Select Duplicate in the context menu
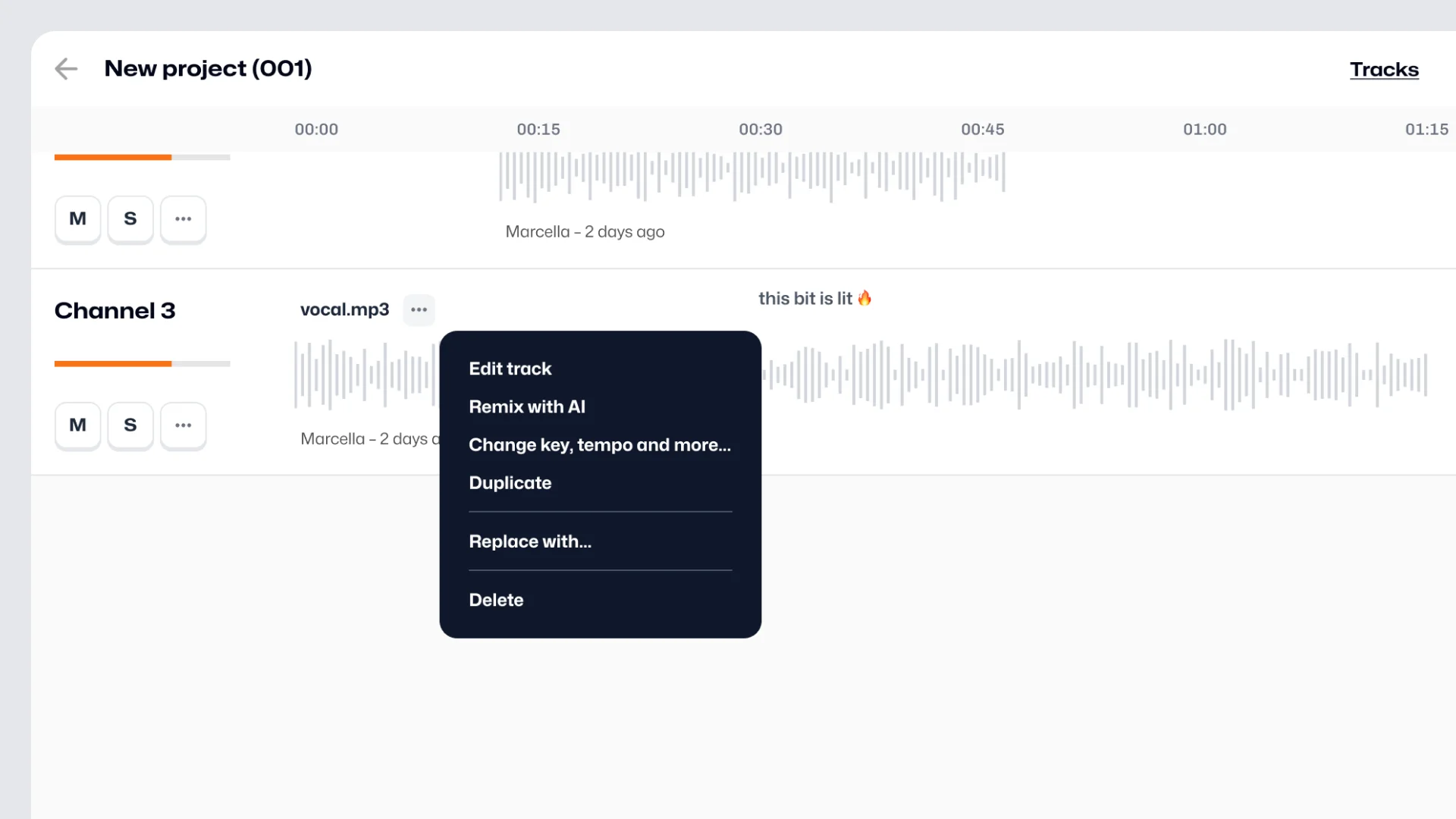This screenshot has height=819, width=1456. tap(510, 483)
